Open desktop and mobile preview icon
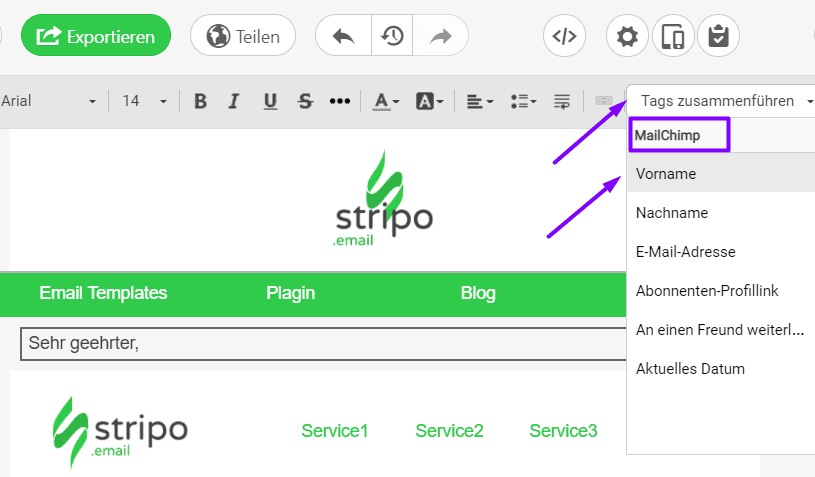Image resolution: width=815 pixels, height=477 pixels. pos(673,37)
